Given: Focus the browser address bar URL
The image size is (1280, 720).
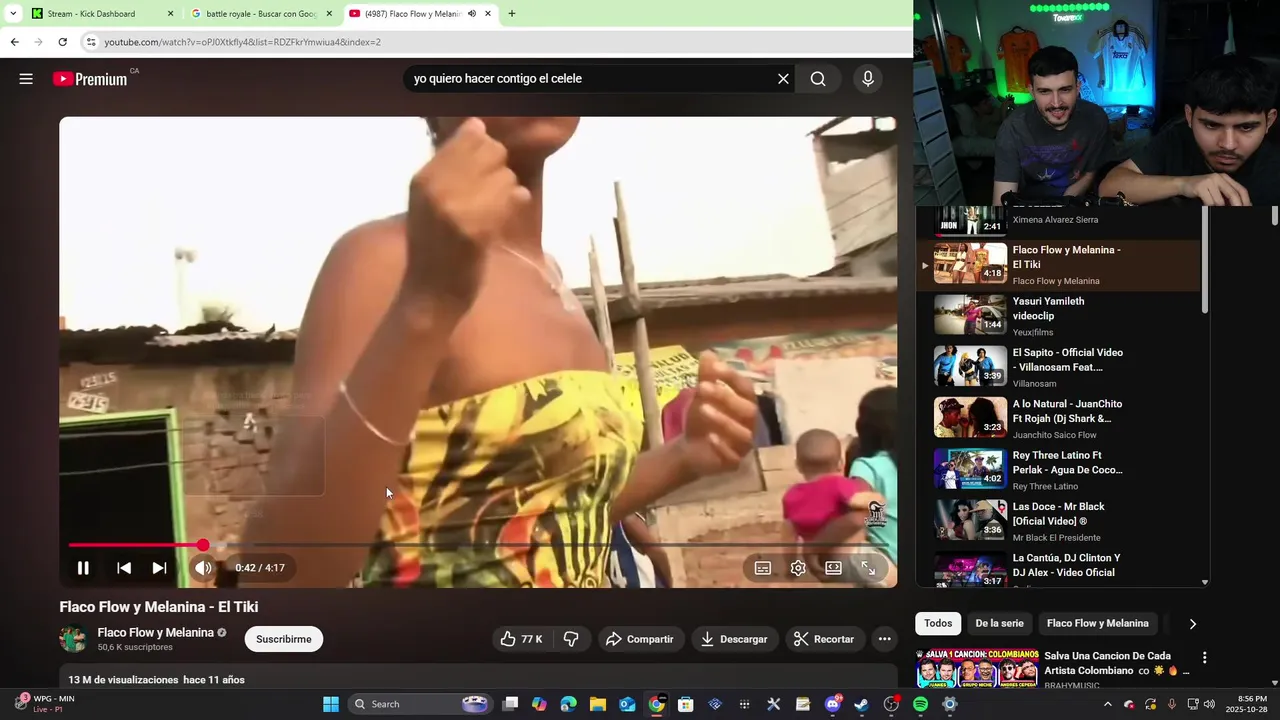Looking at the screenshot, I should [242, 42].
